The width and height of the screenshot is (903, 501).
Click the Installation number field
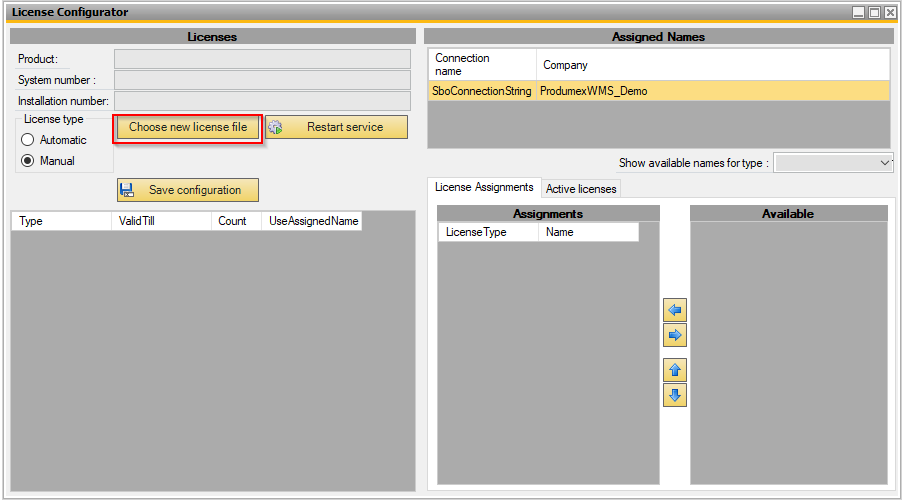point(262,101)
